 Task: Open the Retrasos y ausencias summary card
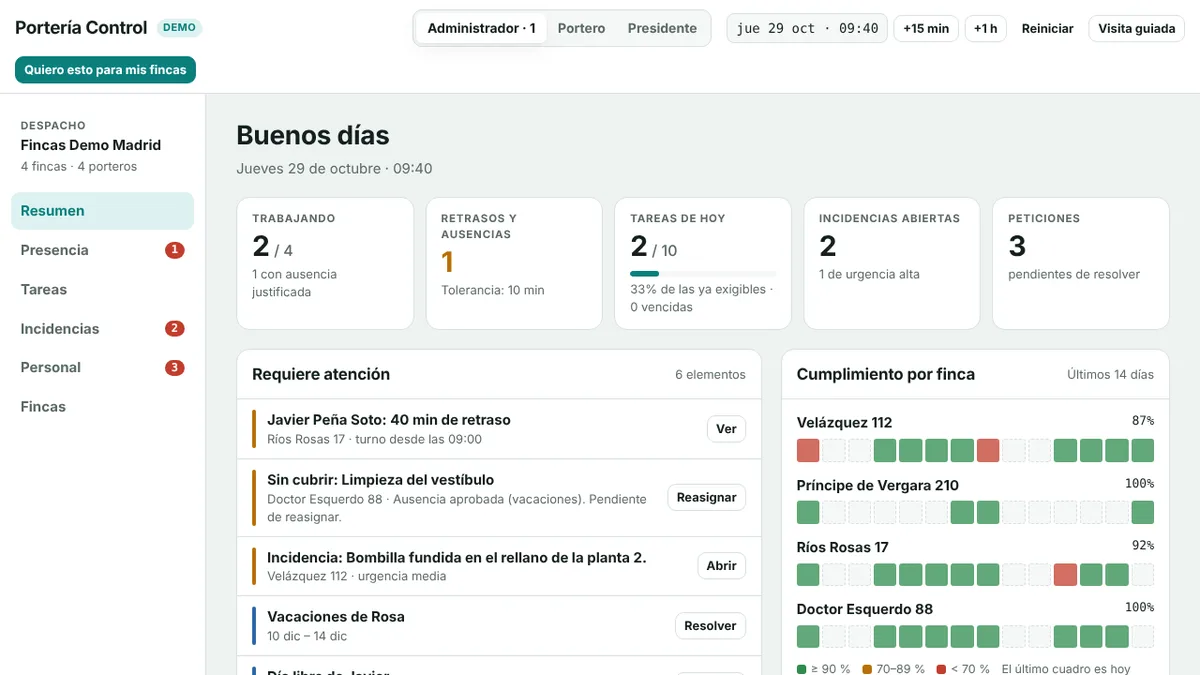(514, 263)
